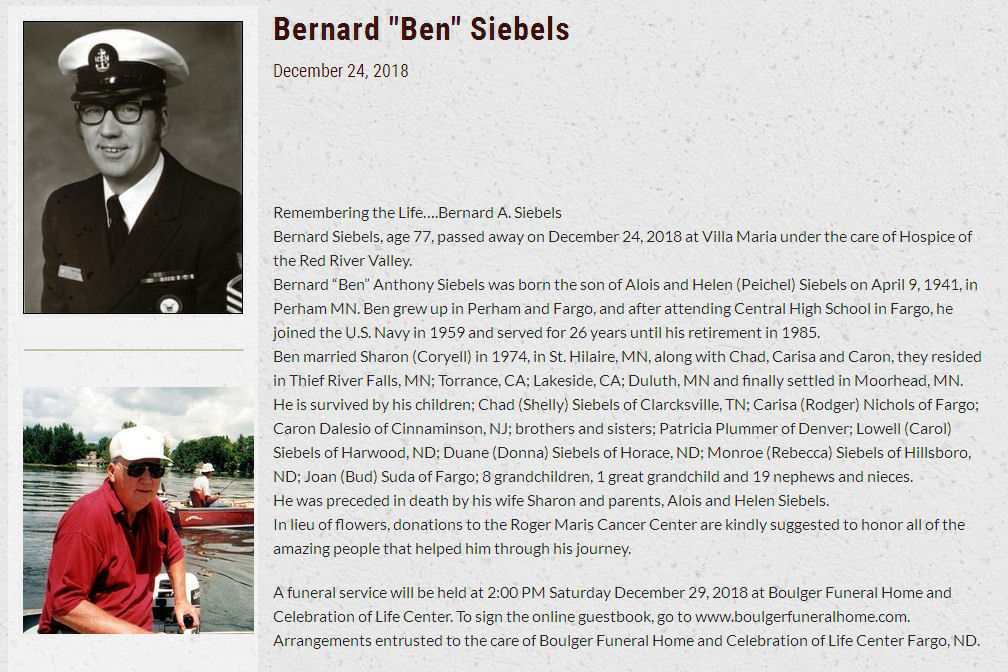Click the December 24, 2018 date under title
The height and width of the screenshot is (672, 1008).
(341, 71)
